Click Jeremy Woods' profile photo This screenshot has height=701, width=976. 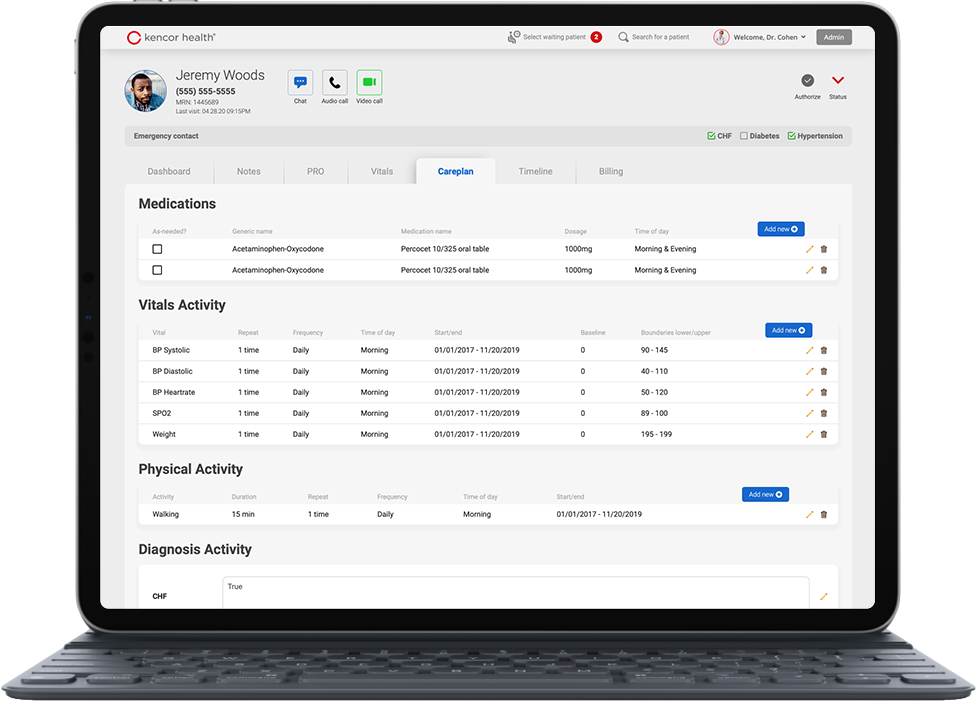146,91
